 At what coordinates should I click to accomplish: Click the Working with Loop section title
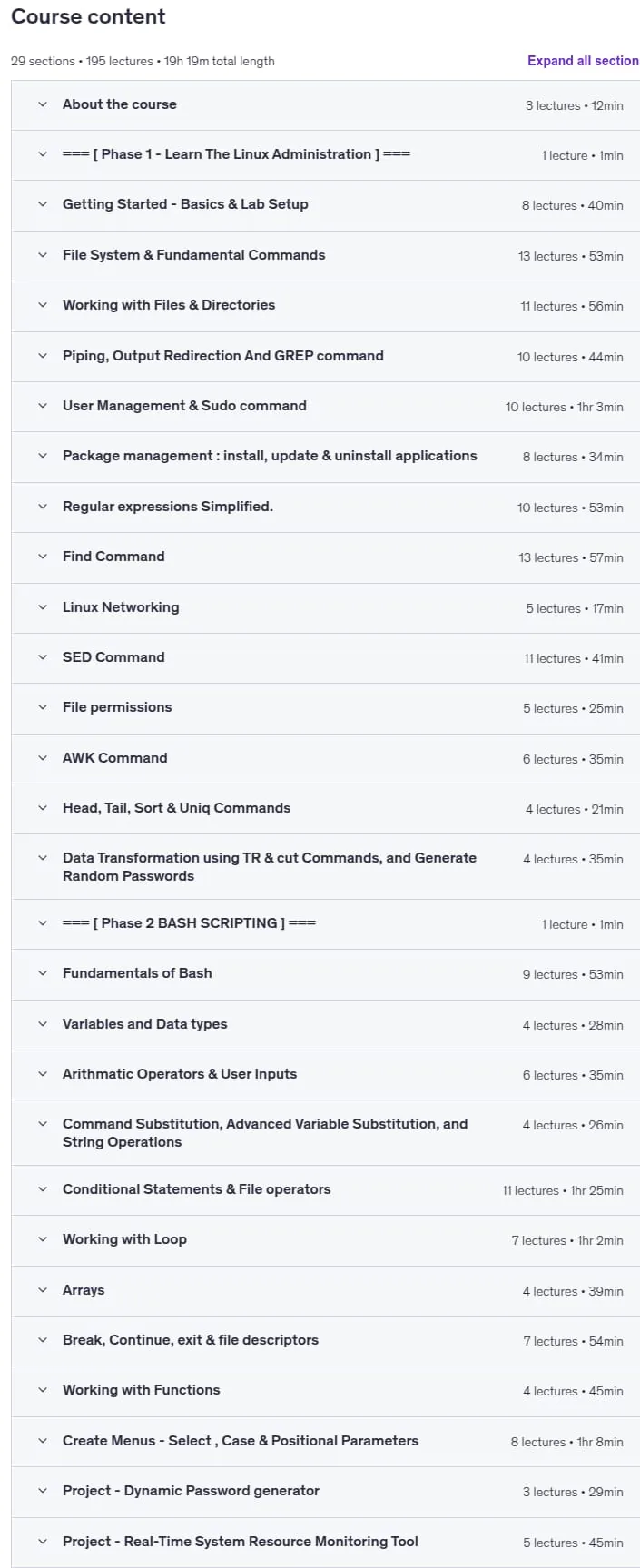coord(124,1239)
